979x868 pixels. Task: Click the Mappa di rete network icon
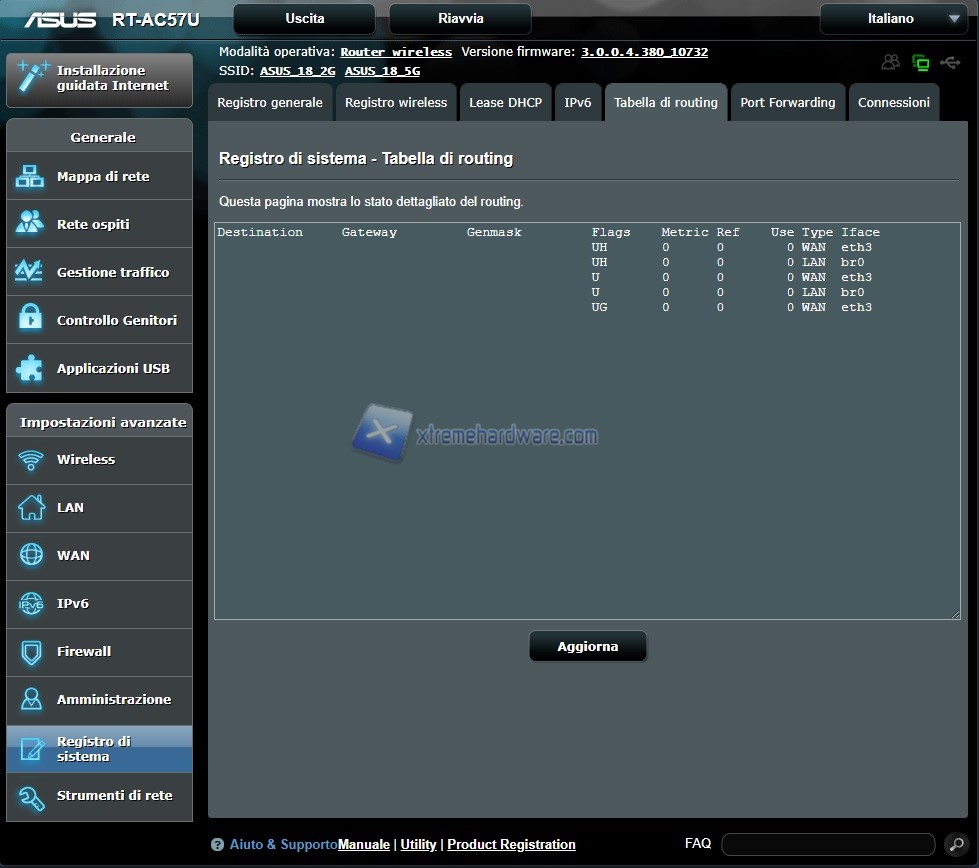tap(30, 177)
